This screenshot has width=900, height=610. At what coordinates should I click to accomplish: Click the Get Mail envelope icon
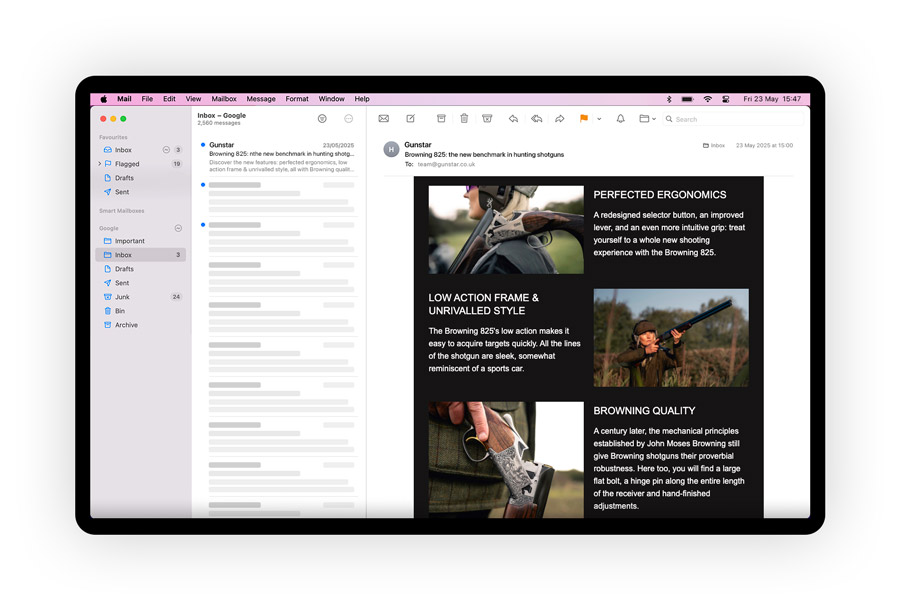pyautogui.click(x=383, y=119)
